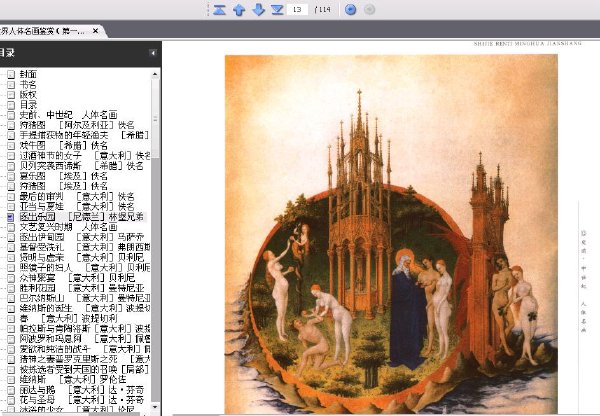
Task: Click the total pages label /114
Action: 322,10
